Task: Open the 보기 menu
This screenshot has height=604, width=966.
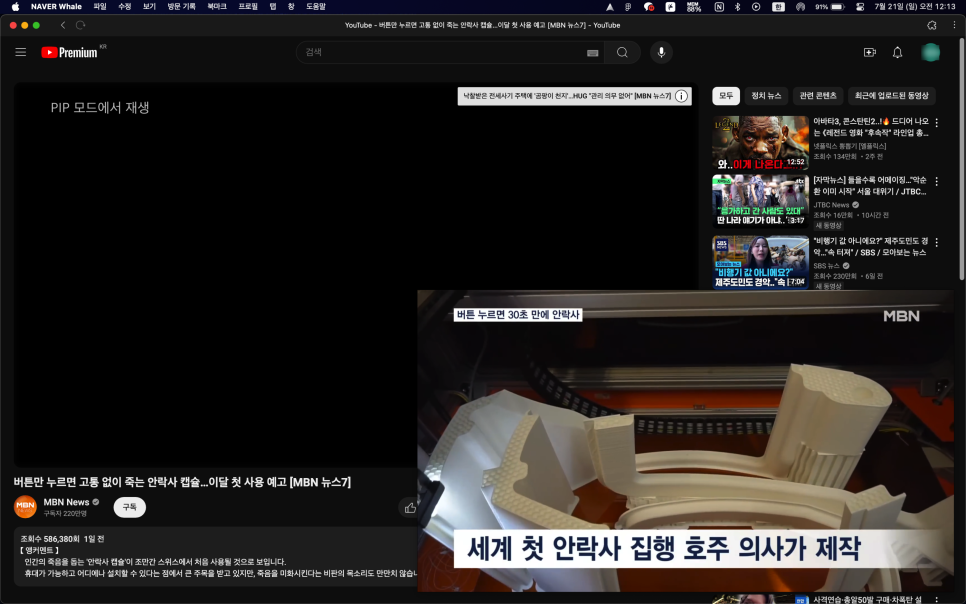Action: point(149,7)
